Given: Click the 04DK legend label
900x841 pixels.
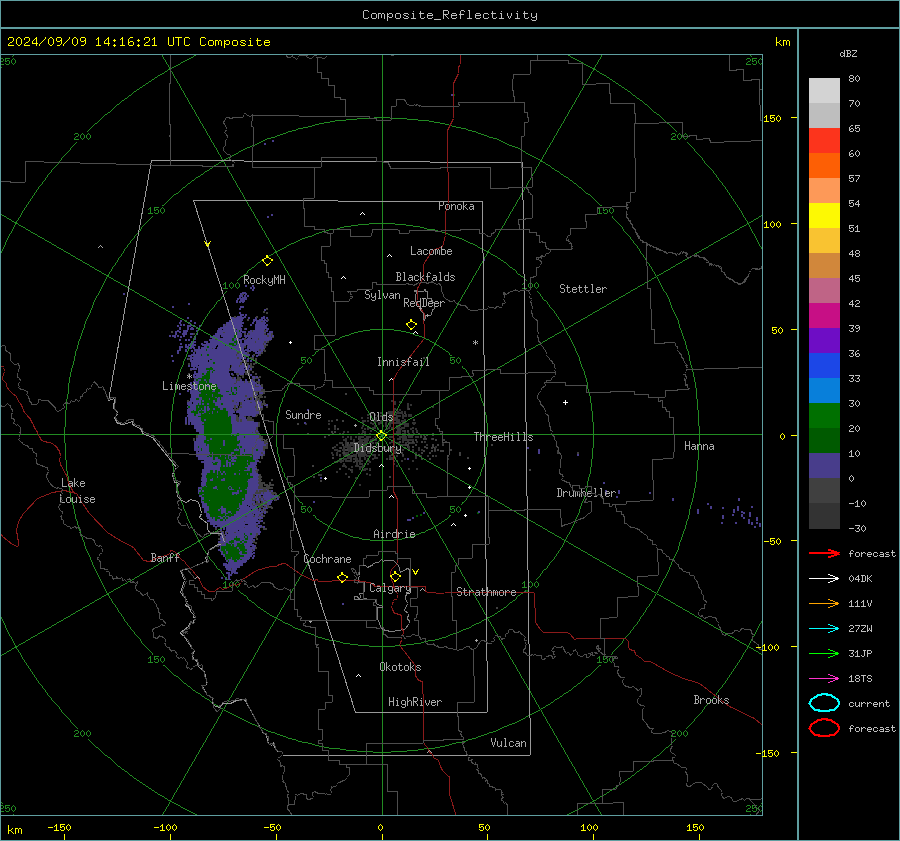Looking at the screenshot, I should click(860, 578).
